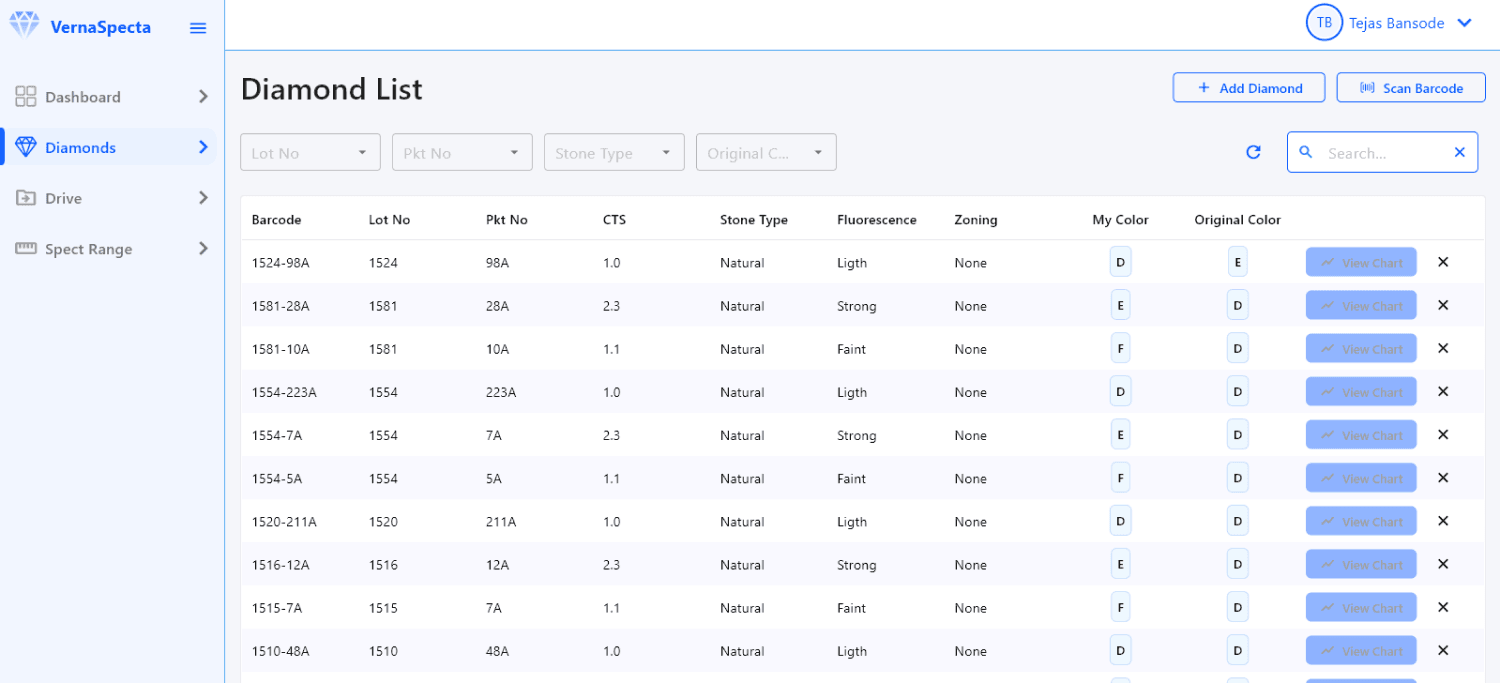The width and height of the screenshot is (1500, 683).
Task: Click My Color chip F for 1581-10A
Action: click(x=1120, y=349)
